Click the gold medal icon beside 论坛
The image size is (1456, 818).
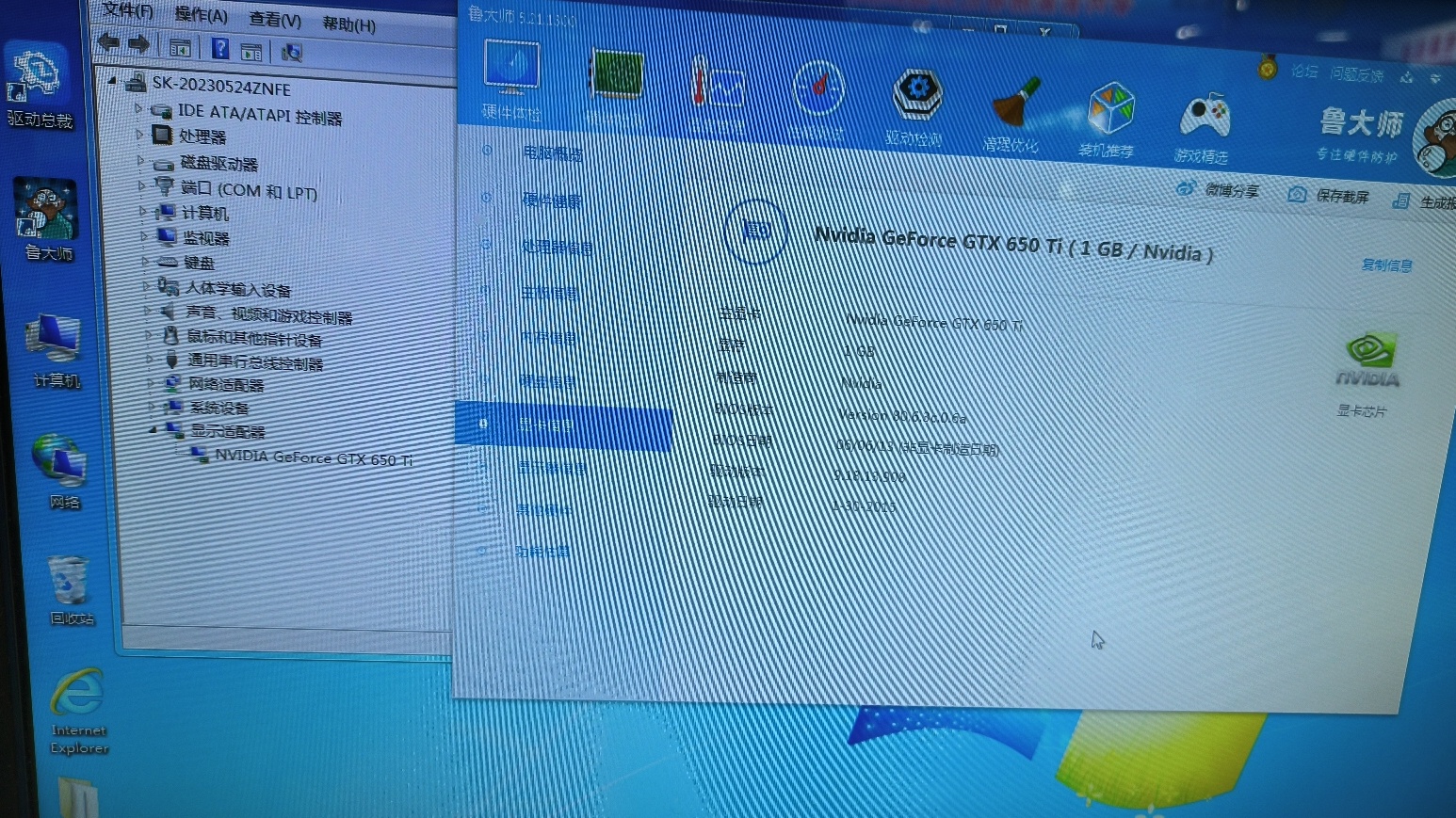click(x=1268, y=67)
